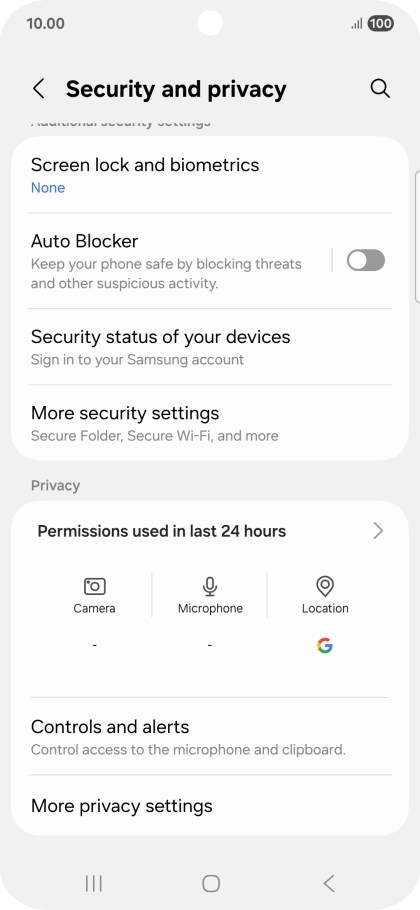
Task: Open the Auto Blocker description text
Action: [x=166, y=274]
